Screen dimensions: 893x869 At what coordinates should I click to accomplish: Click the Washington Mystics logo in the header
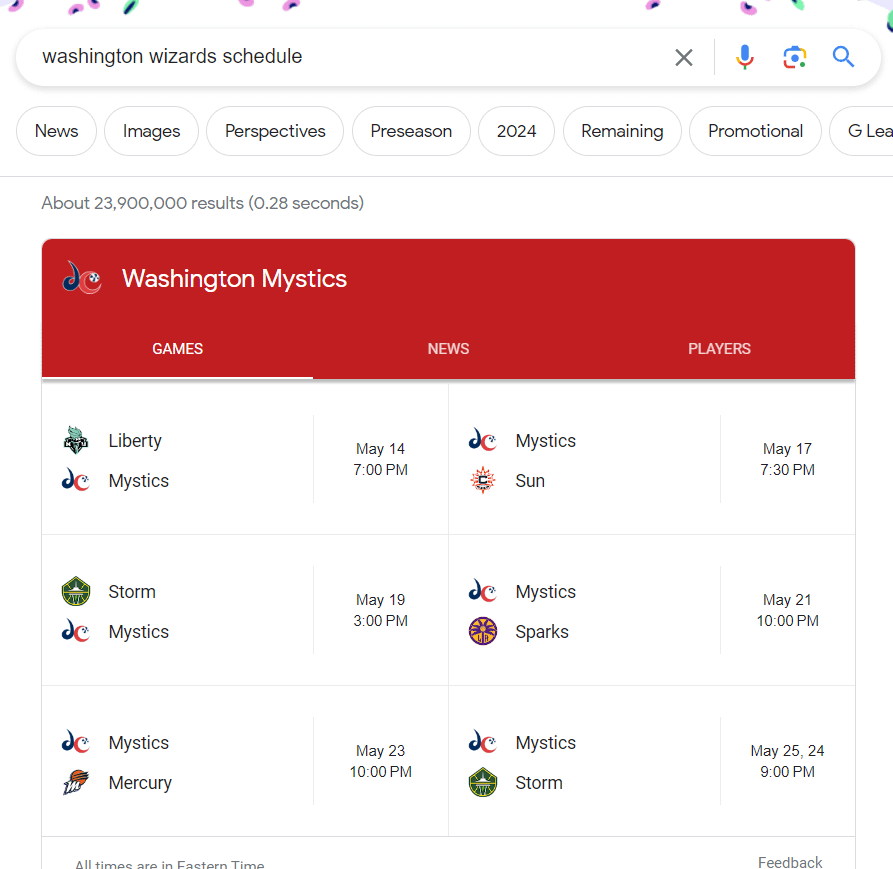82,278
